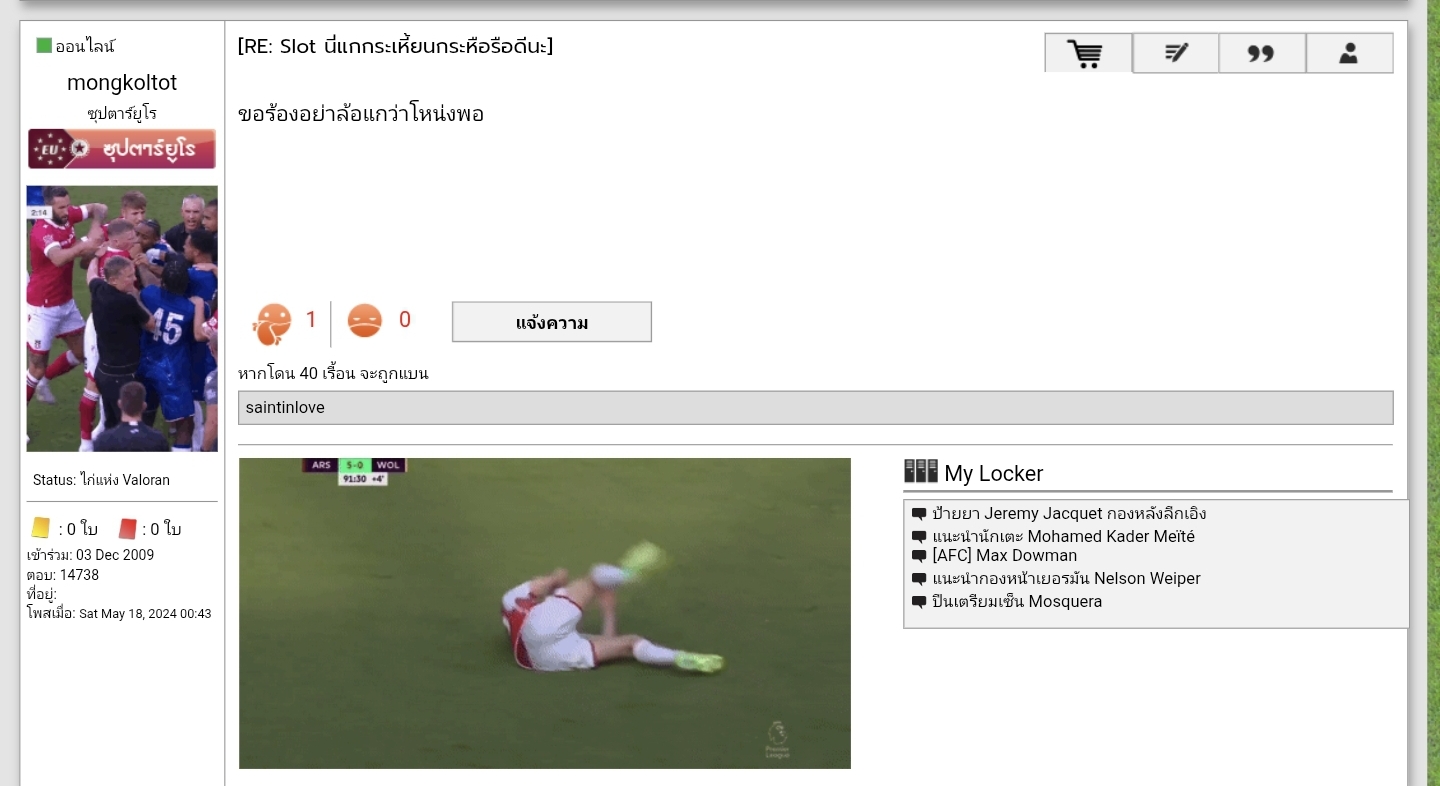Click the saintinlove liker name bar

814,408
